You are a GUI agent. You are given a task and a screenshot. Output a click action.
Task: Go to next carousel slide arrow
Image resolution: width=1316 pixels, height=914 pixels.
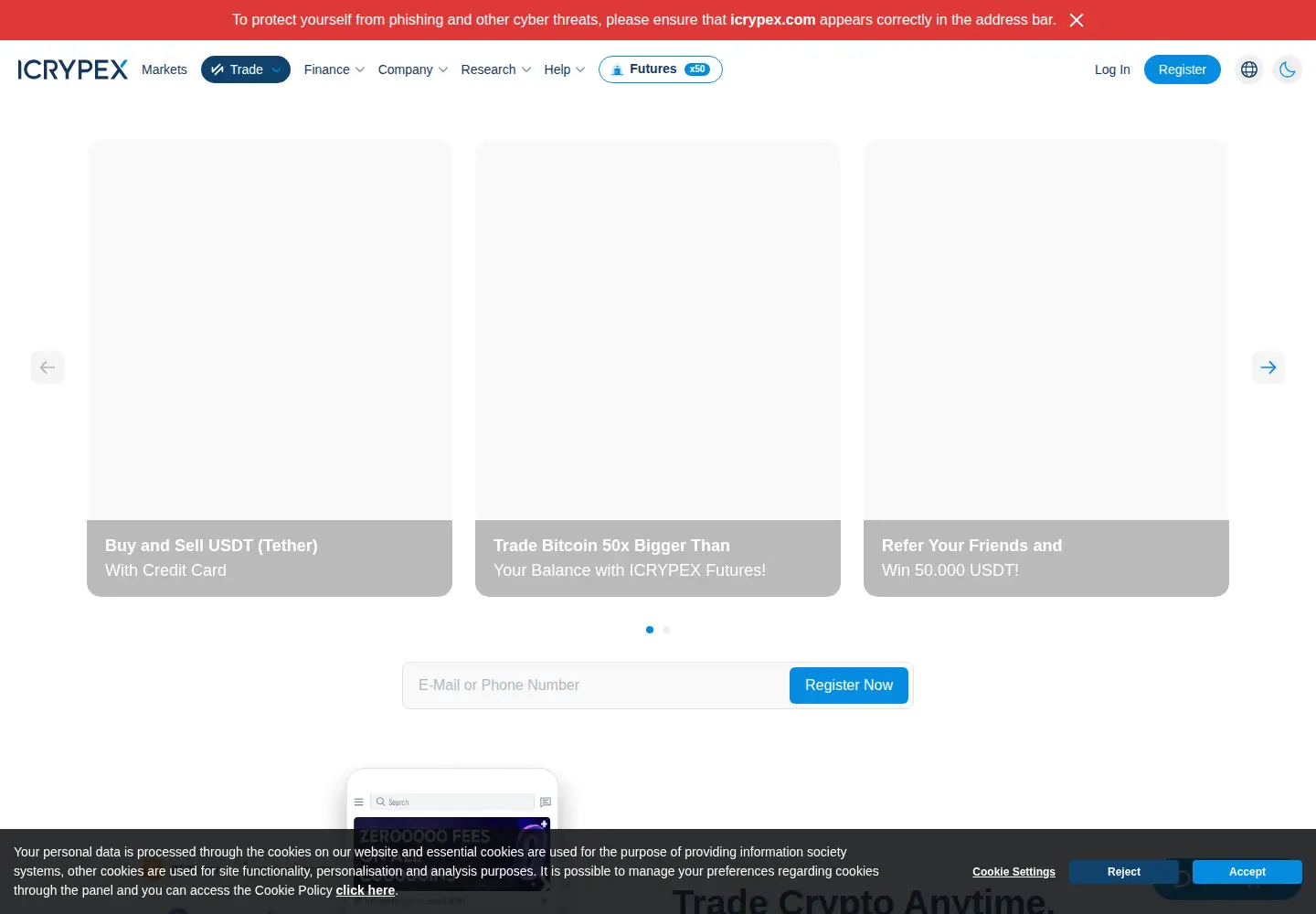coord(1268,367)
